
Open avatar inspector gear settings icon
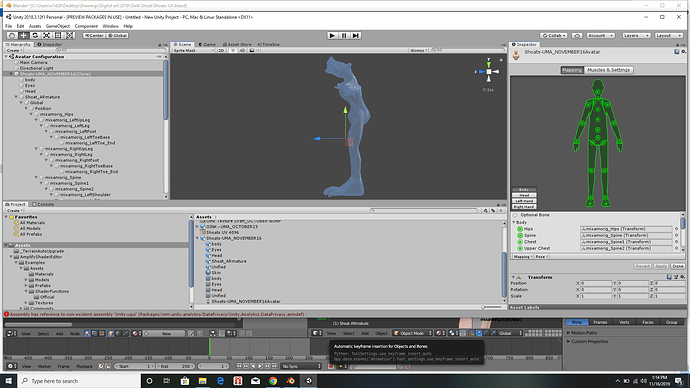tap(683, 52)
